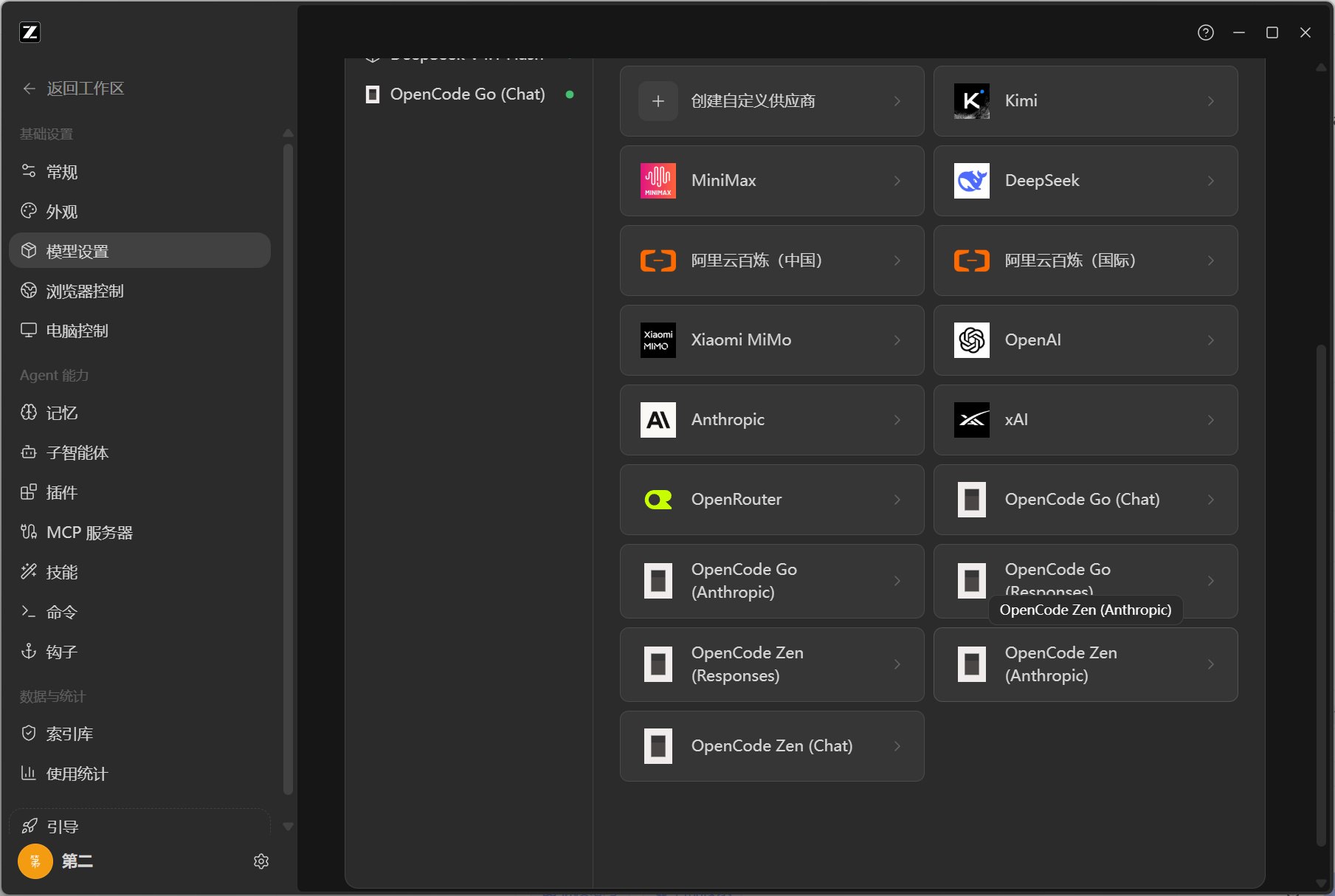Screen dimensions: 1335x896
Task: Click the OpenRouter logo icon
Action: (658, 500)
